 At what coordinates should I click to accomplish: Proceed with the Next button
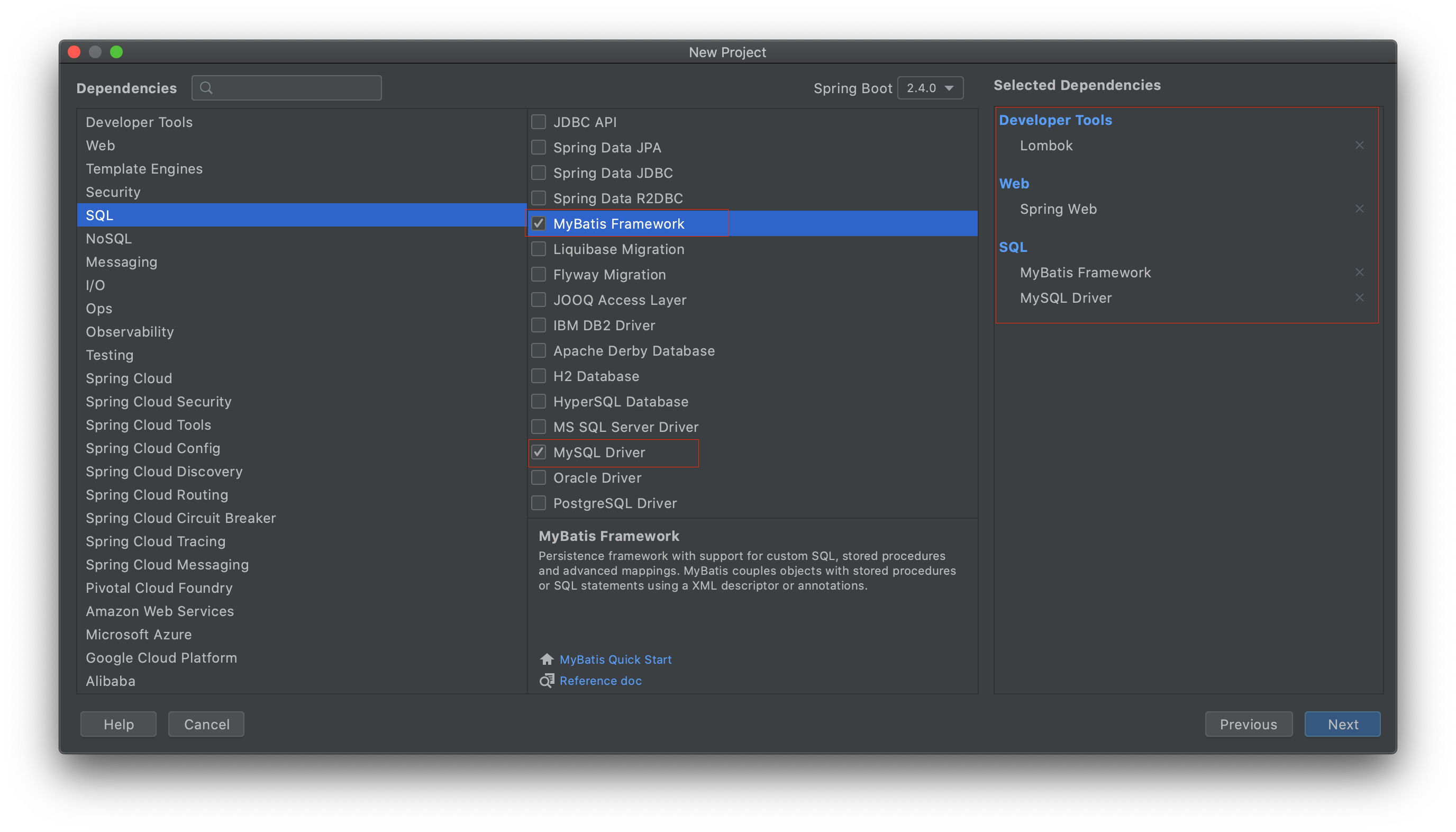point(1342,724)
